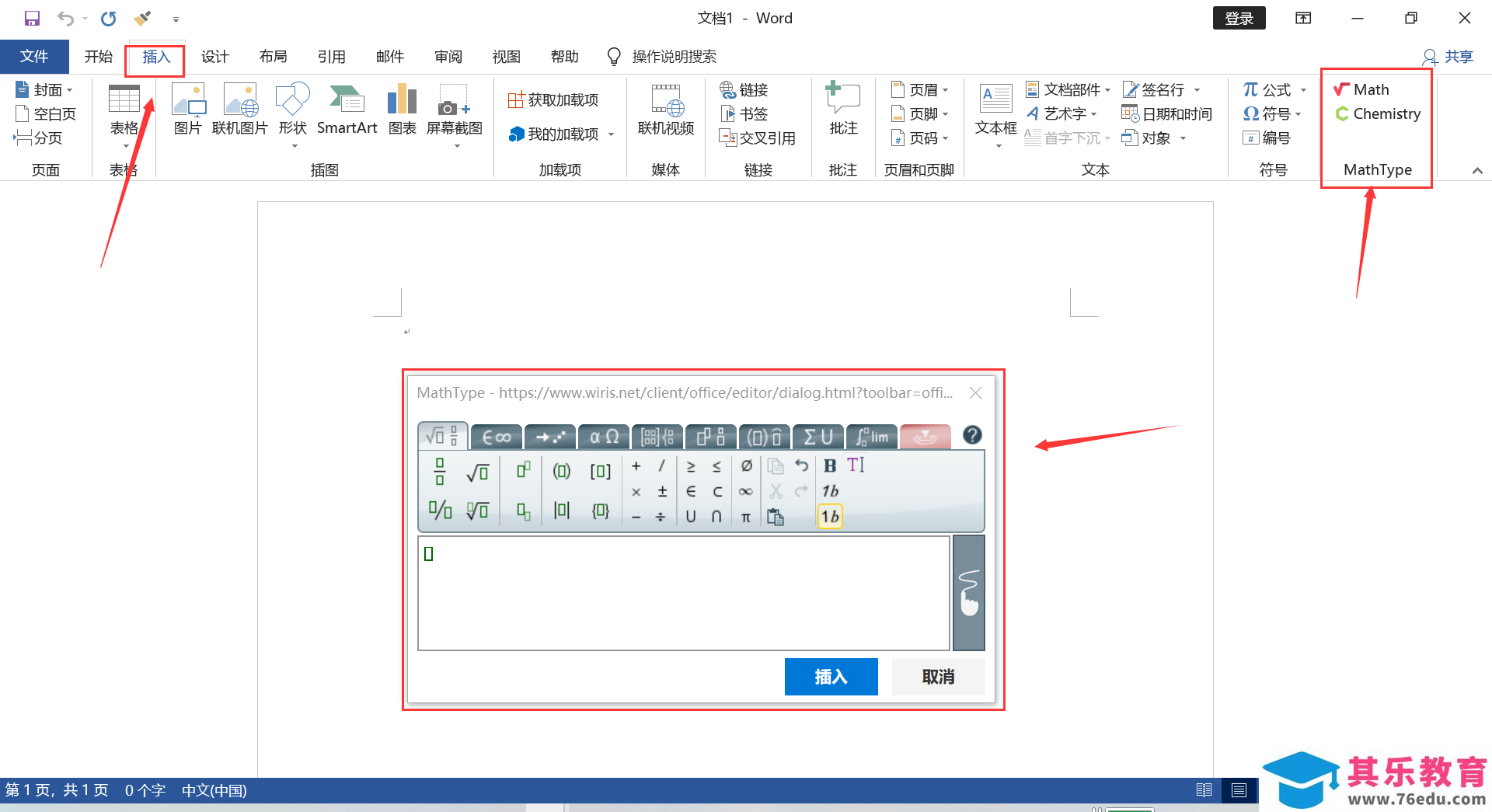
Task: Open the 页眉 header dropdown
Action: [x=920, y=90]
